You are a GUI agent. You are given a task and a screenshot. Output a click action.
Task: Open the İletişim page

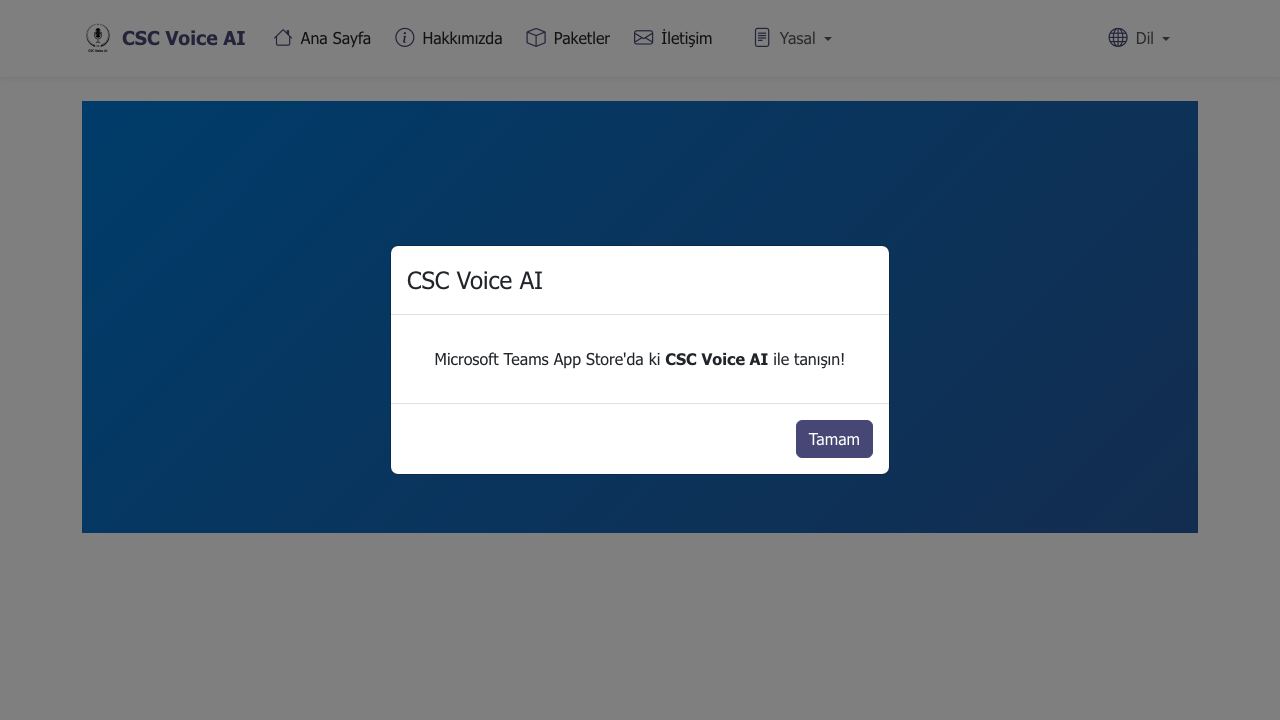tap(673, 38)
